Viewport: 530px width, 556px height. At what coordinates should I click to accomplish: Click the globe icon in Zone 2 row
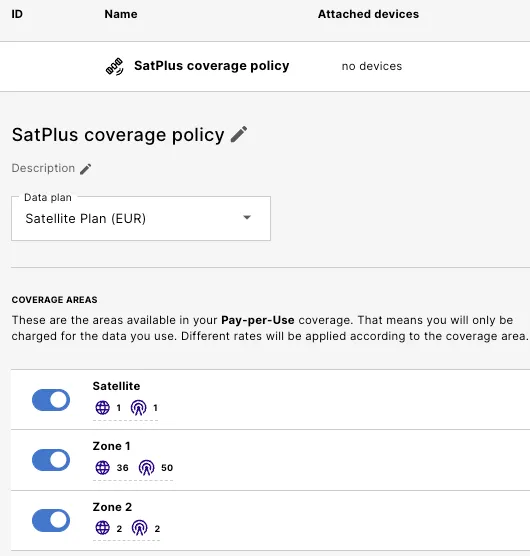[x=102, y=528]
